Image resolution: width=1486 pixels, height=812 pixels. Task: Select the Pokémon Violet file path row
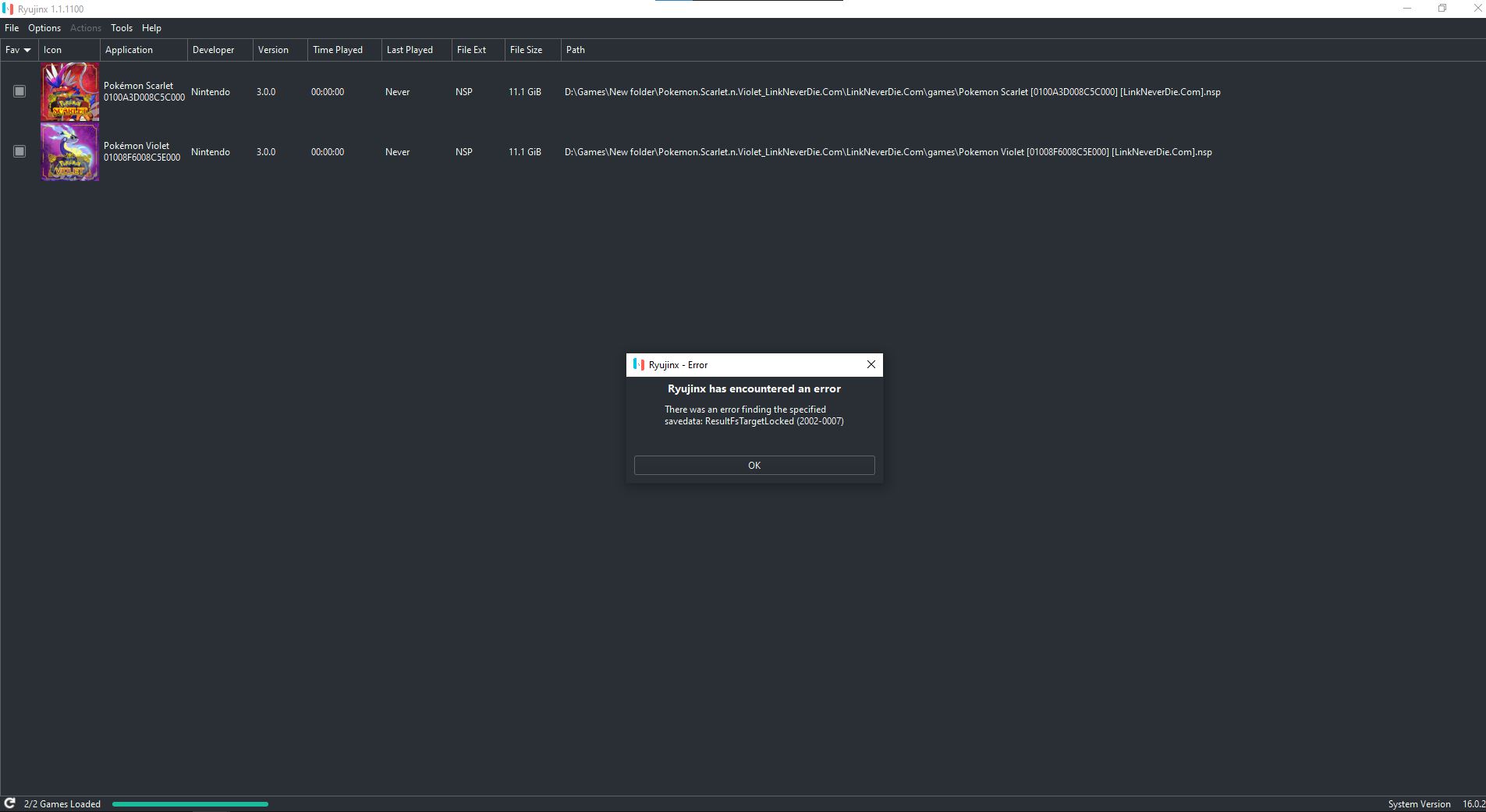coord(888,152)
